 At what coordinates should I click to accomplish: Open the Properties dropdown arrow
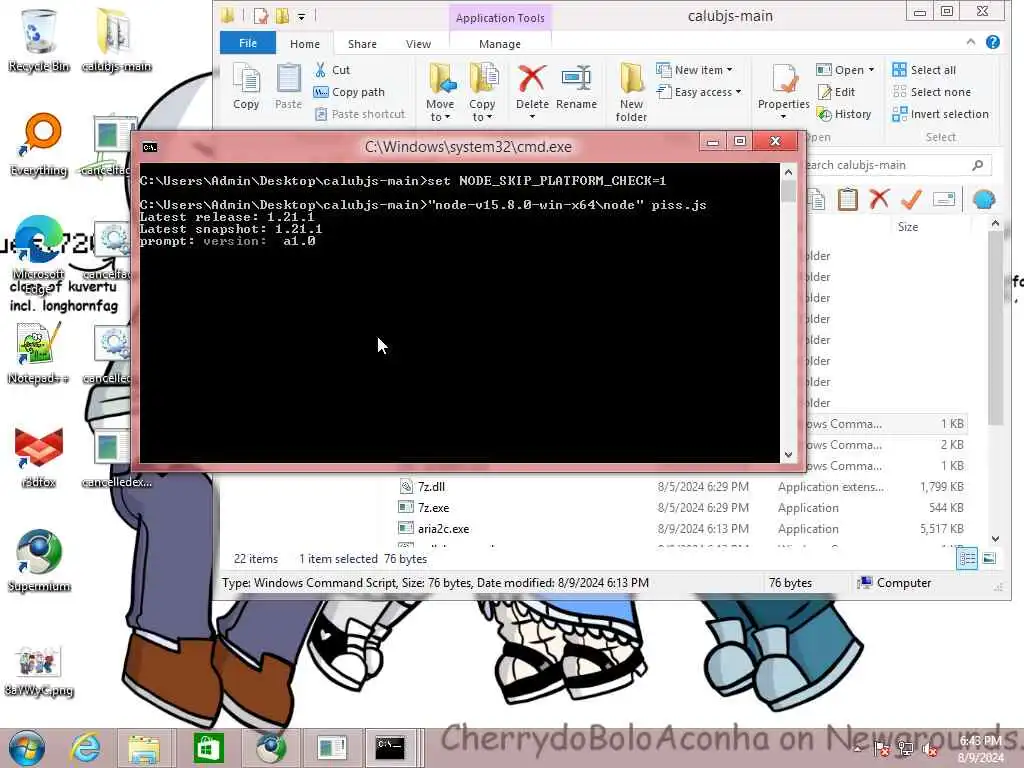click(783, 117)
